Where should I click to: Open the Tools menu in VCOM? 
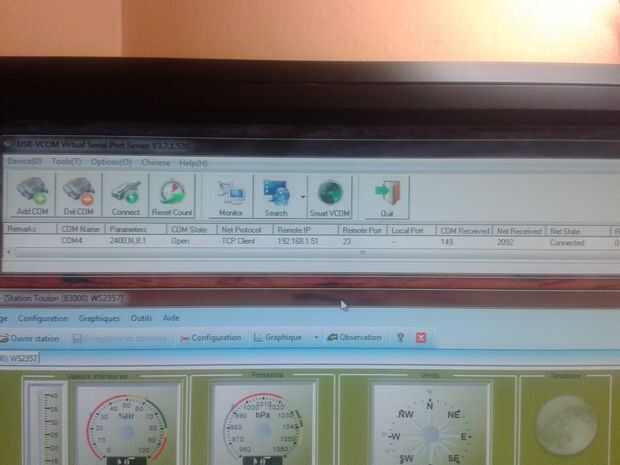click(66, 162)
